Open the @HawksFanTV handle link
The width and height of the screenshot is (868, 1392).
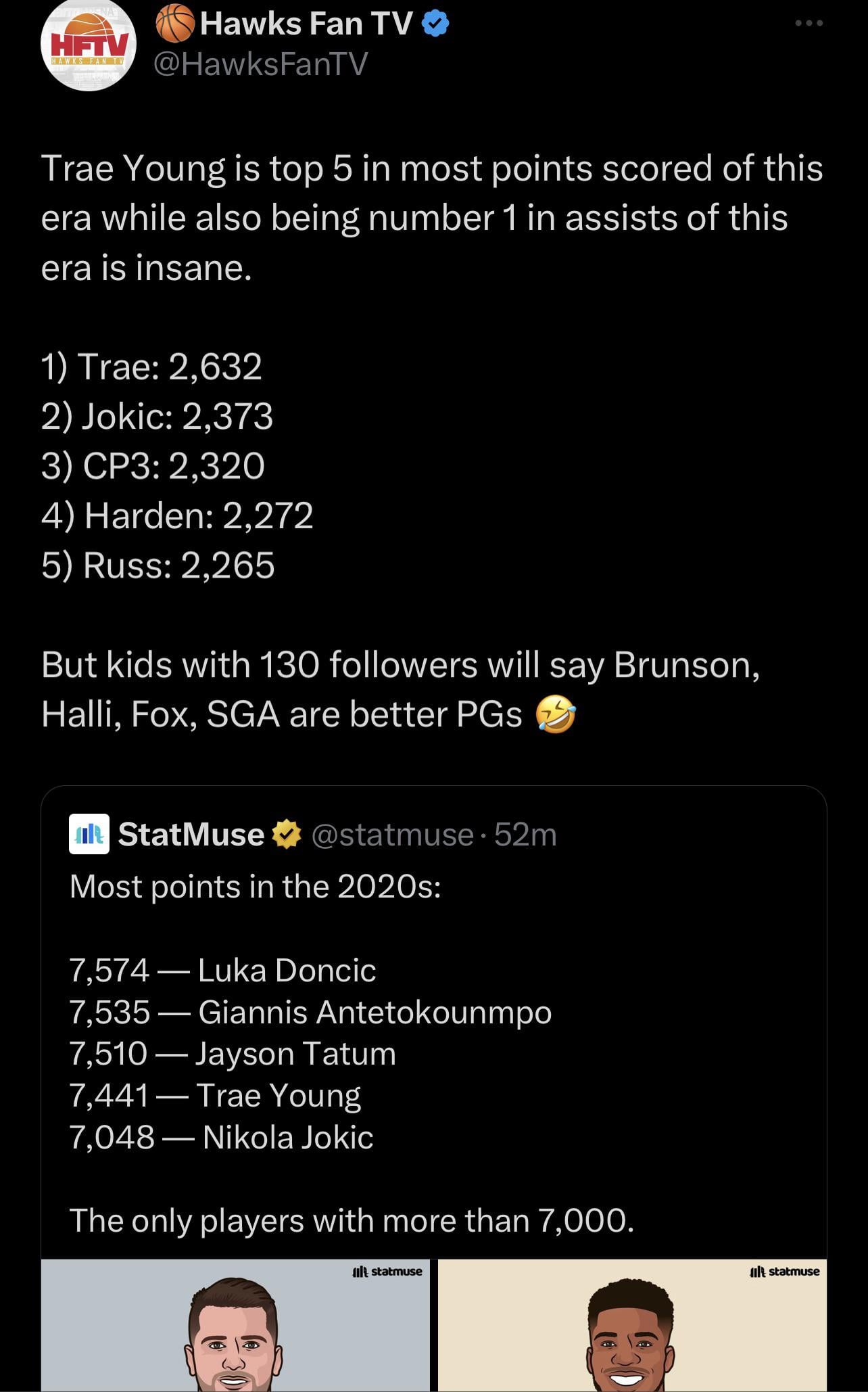(261, 64)
